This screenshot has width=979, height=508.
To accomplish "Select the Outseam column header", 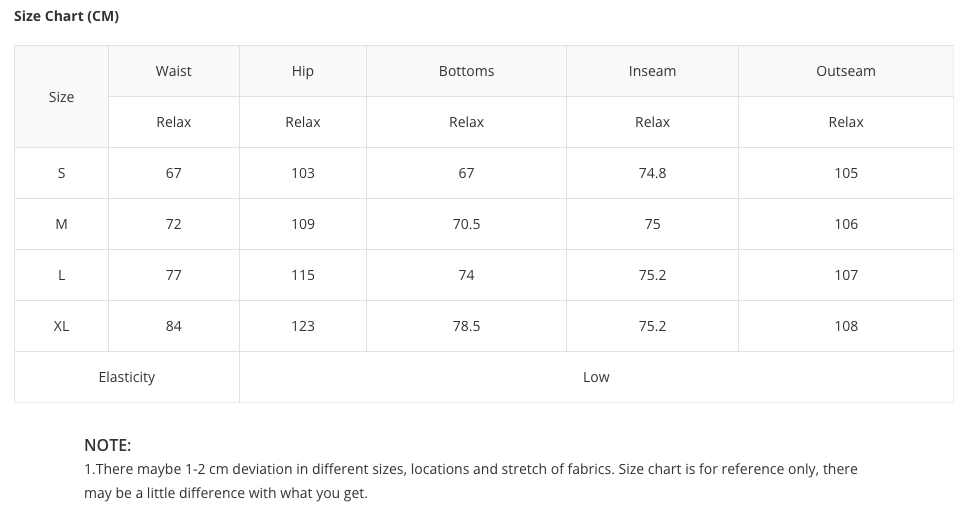I will (x=846, y=71).
